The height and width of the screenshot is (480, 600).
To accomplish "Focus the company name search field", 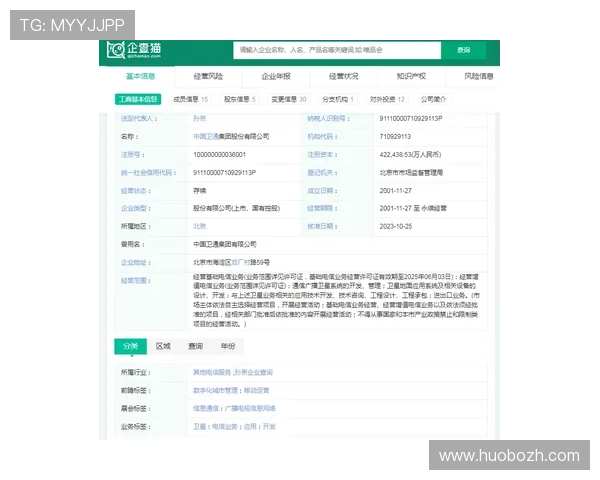I will click(x=337, y=50).
